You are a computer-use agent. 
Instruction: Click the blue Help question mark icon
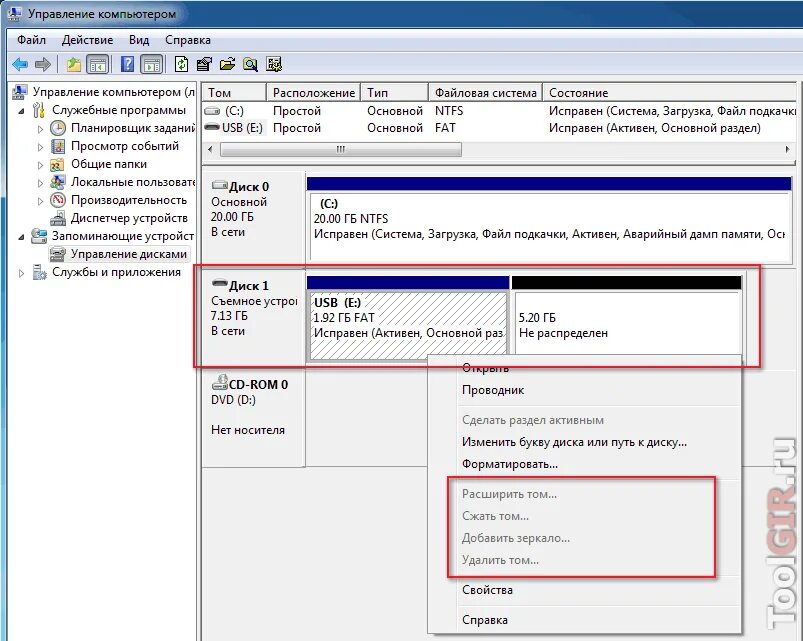(x=127, y=65)
